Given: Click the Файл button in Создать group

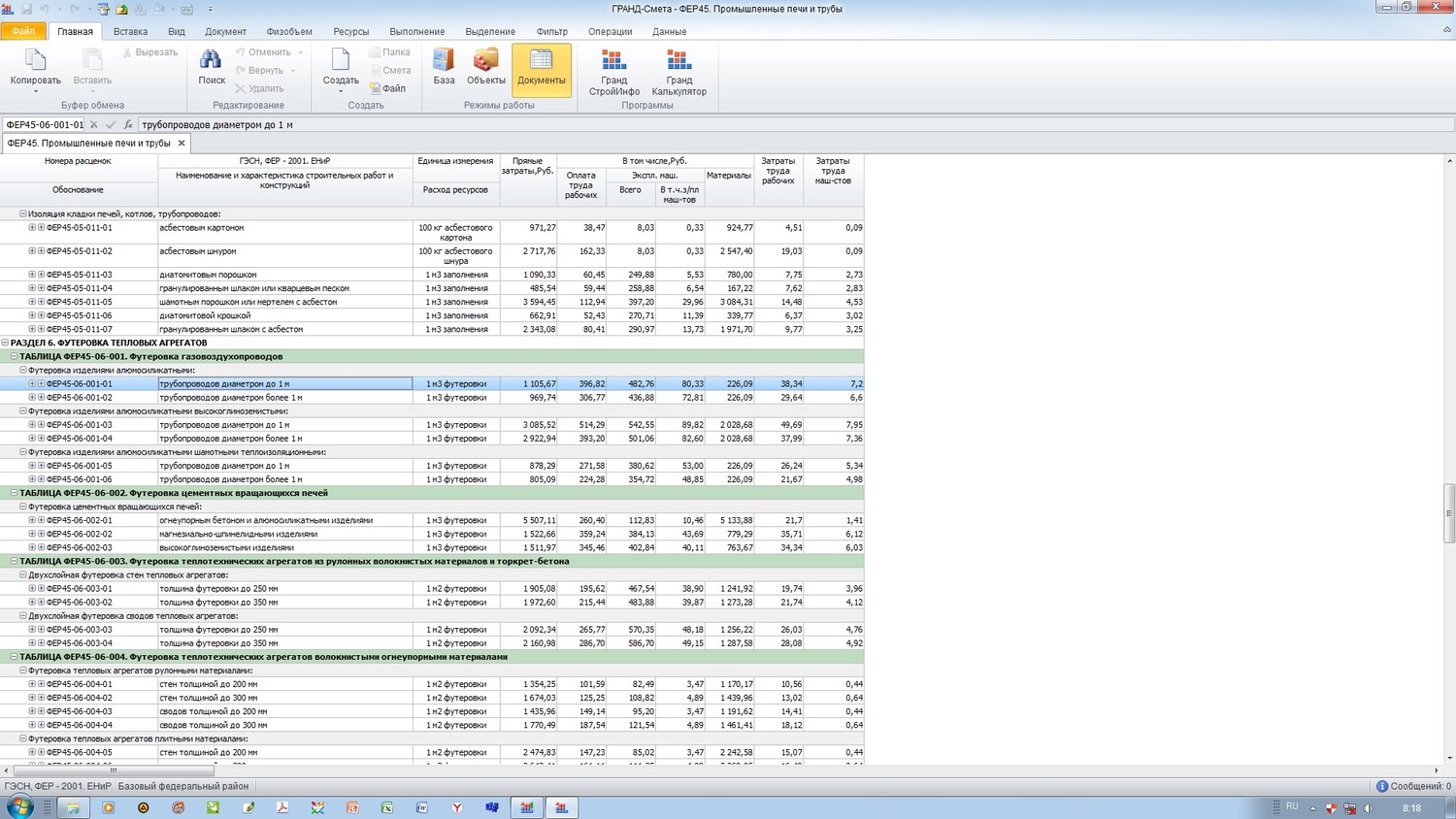Looking at the screenshot, I should (x=388, y=88).
